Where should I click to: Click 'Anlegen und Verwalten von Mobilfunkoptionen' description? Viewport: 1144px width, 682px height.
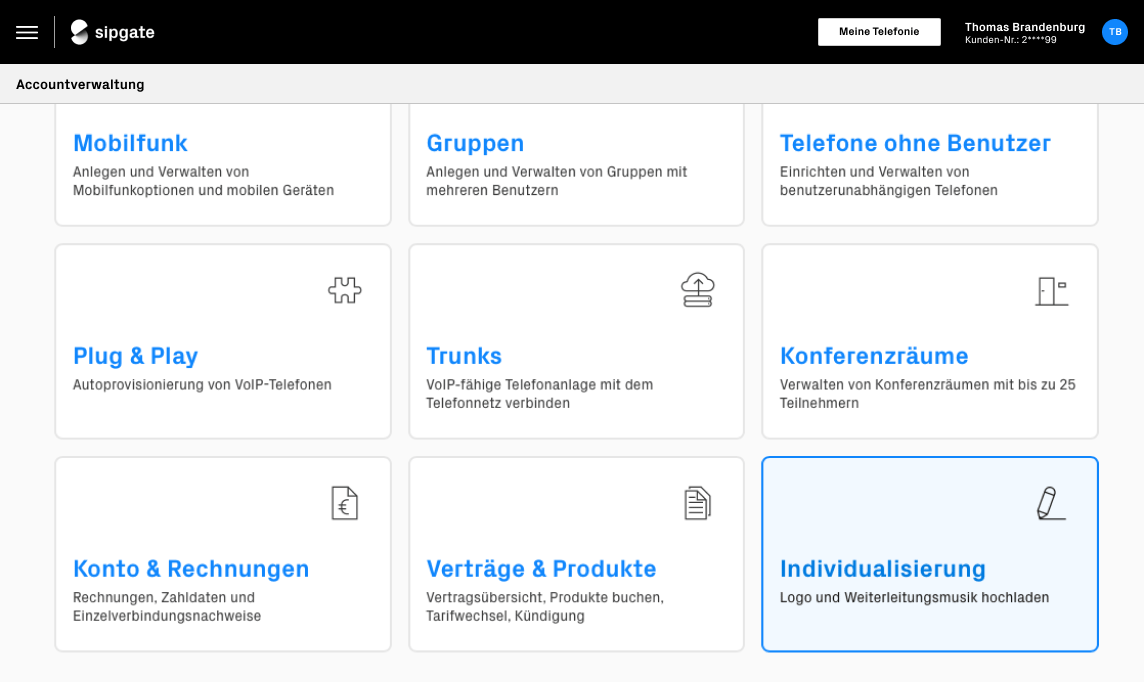204,181
